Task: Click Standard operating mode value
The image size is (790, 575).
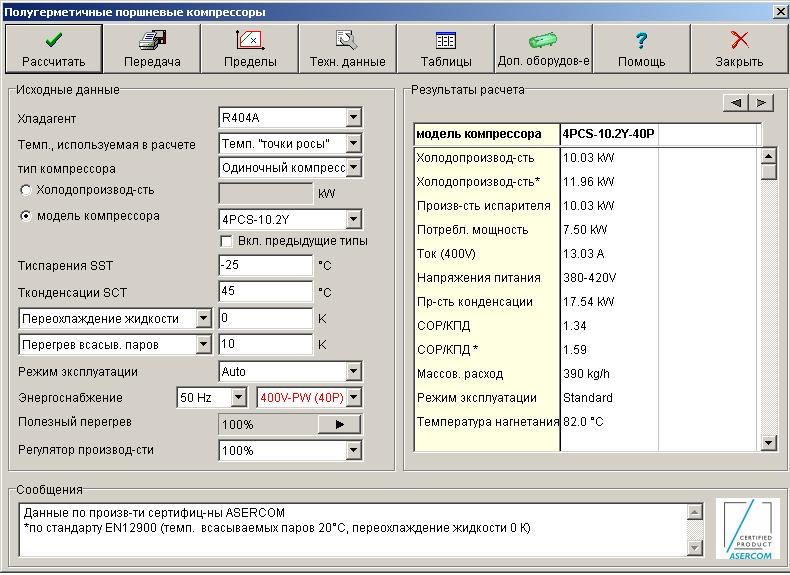Action: click(x=587, y=398)
